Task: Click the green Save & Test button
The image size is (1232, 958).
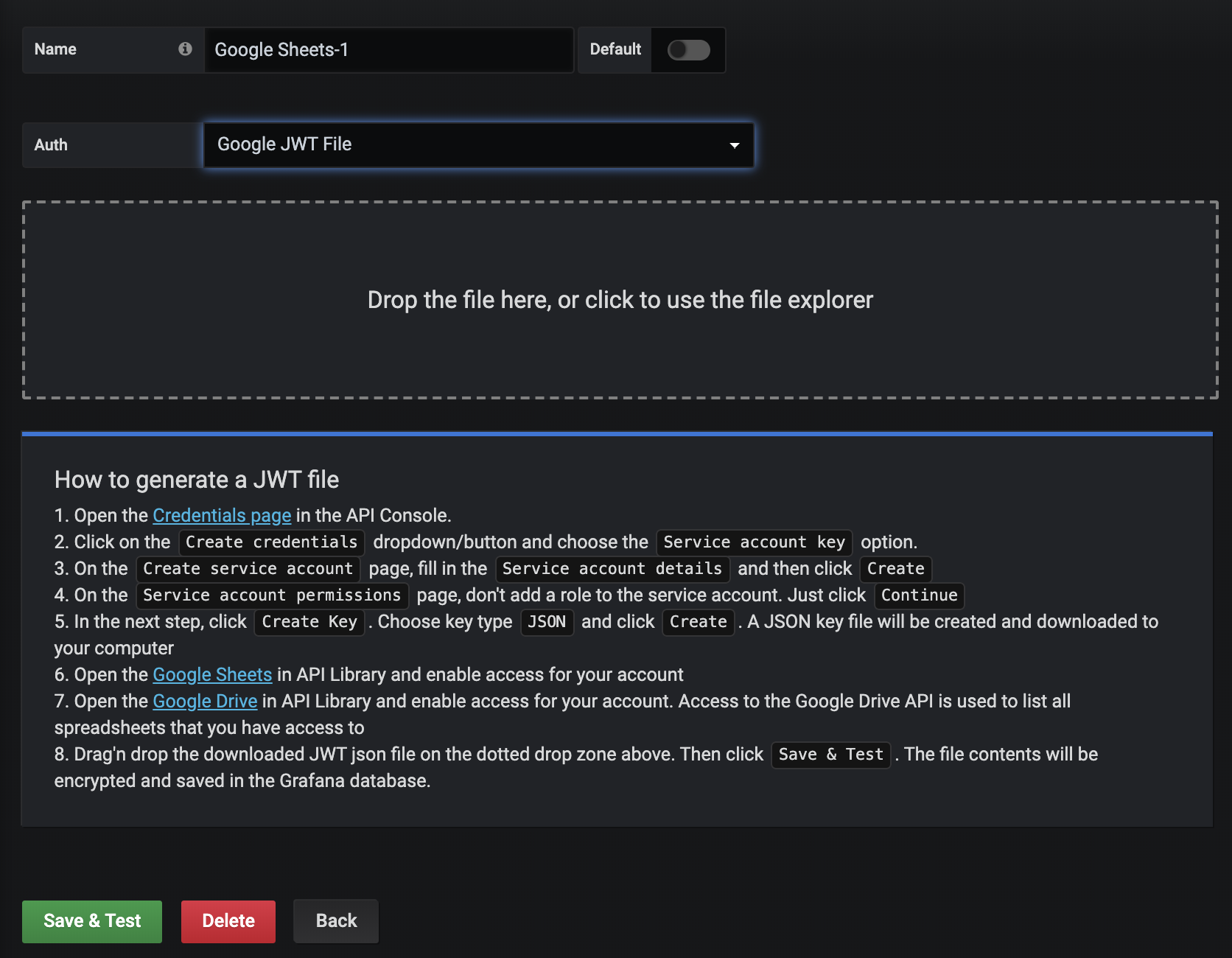Action: [x=92, y=921]
